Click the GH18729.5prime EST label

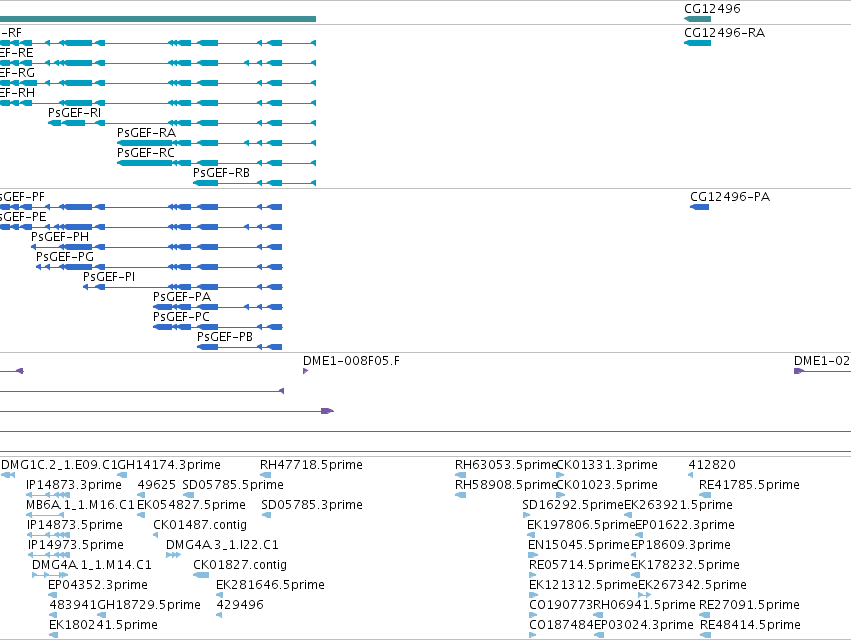[x=149, y=605]
